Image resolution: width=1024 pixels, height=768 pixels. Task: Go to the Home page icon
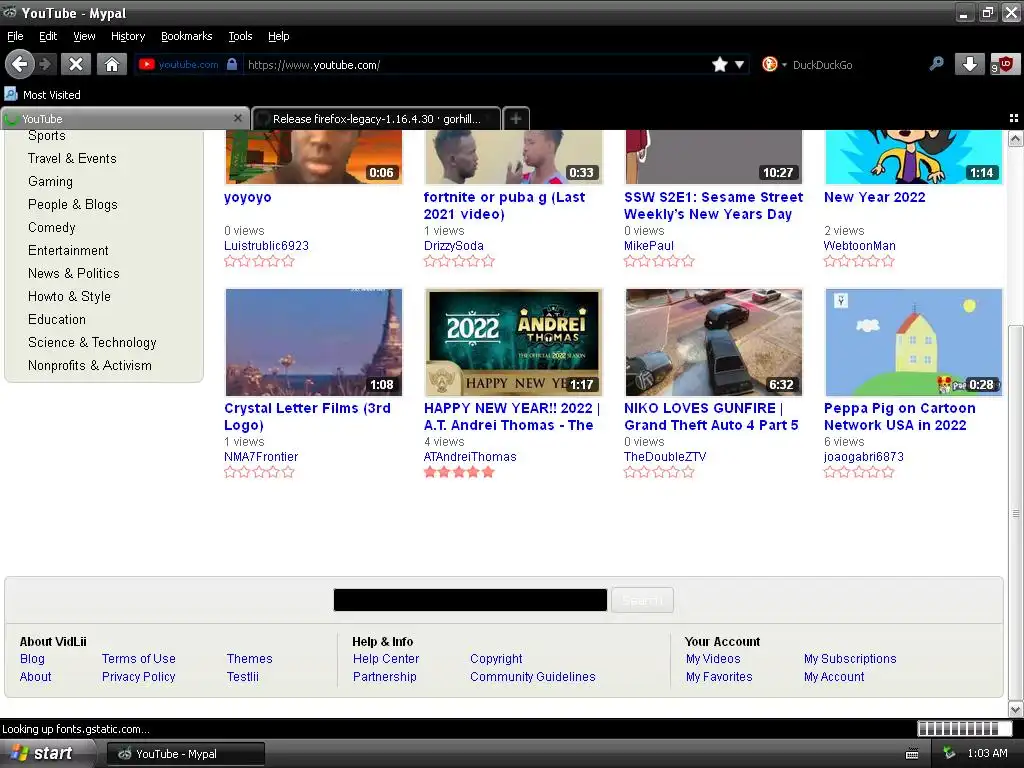pyautogui.click(x=112, y=64)
